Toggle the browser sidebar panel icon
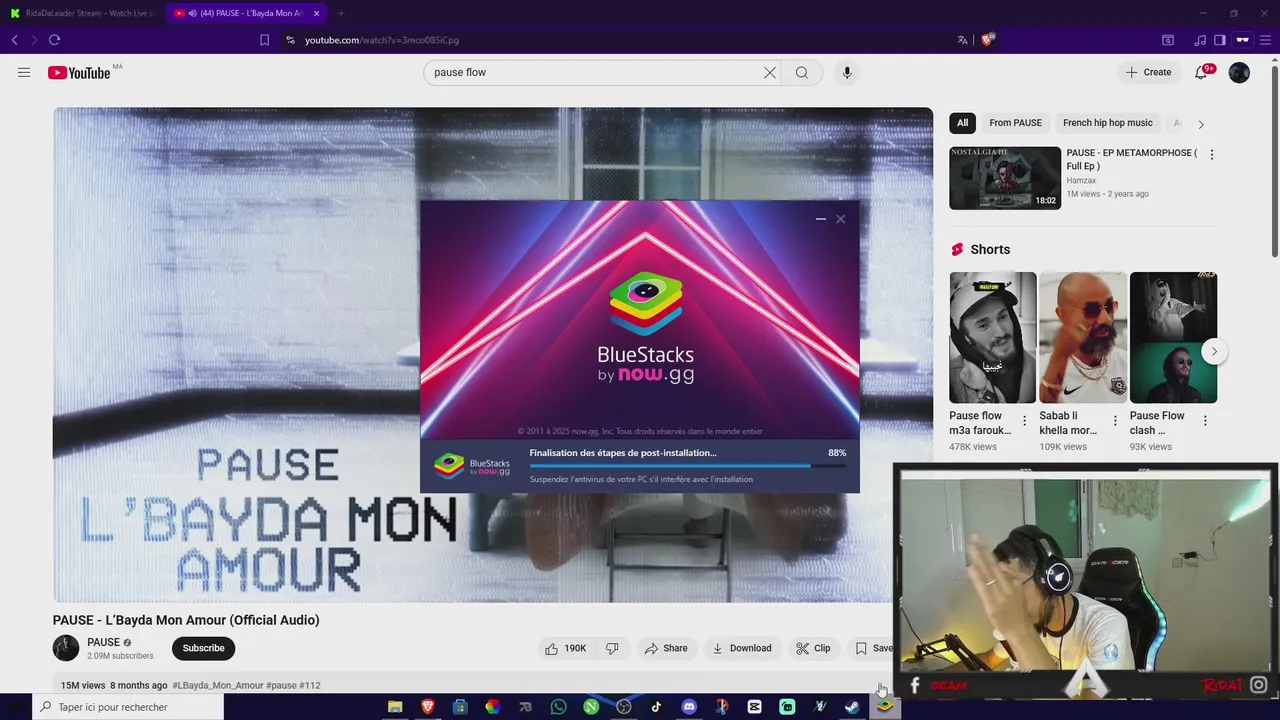The height and width of the screenshot is (720, 1280). click(x=1220, y=40)
